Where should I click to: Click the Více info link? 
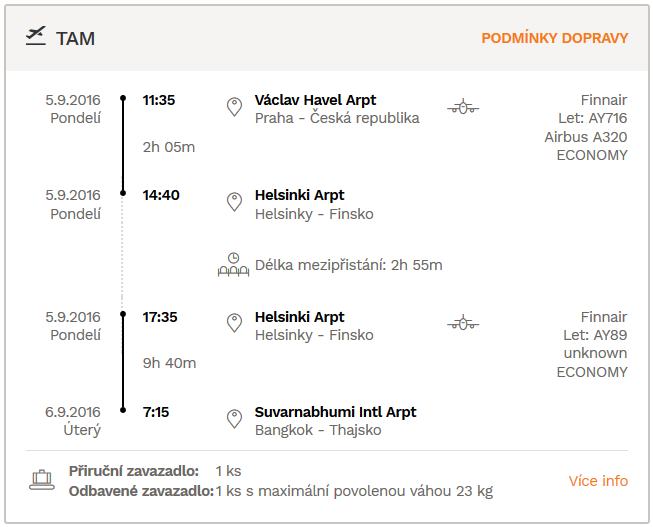pos(598,481)
